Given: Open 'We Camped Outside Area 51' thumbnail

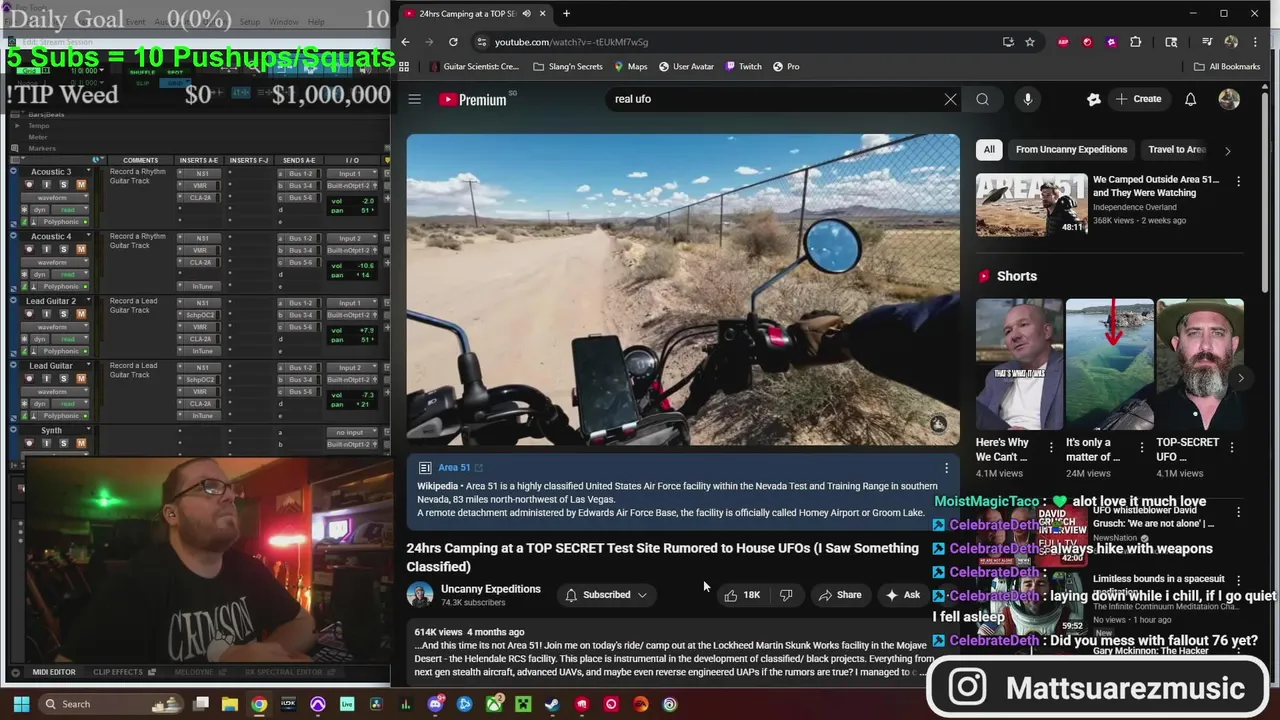Looking at the screenshot, I should pyautogui.click(x=1031, y=205).
